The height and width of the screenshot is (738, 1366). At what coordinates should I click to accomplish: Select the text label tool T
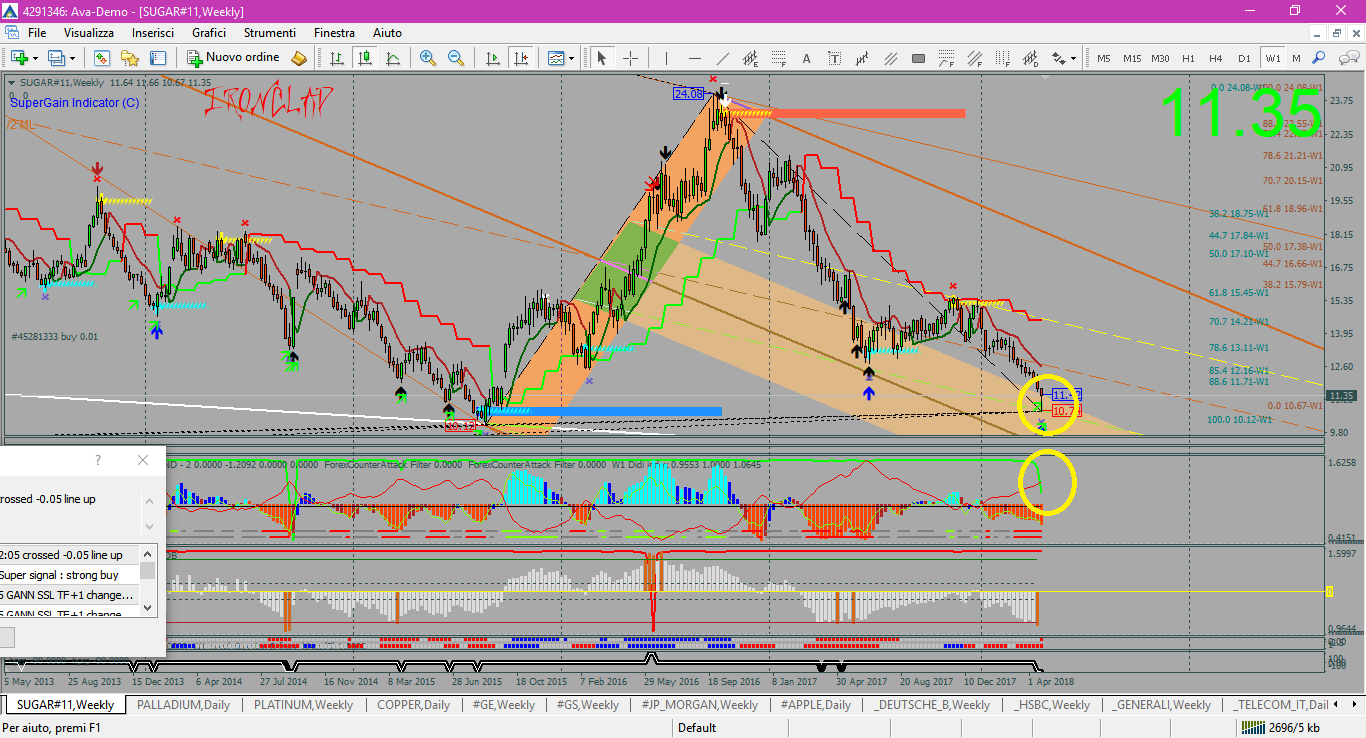point(834,58)
